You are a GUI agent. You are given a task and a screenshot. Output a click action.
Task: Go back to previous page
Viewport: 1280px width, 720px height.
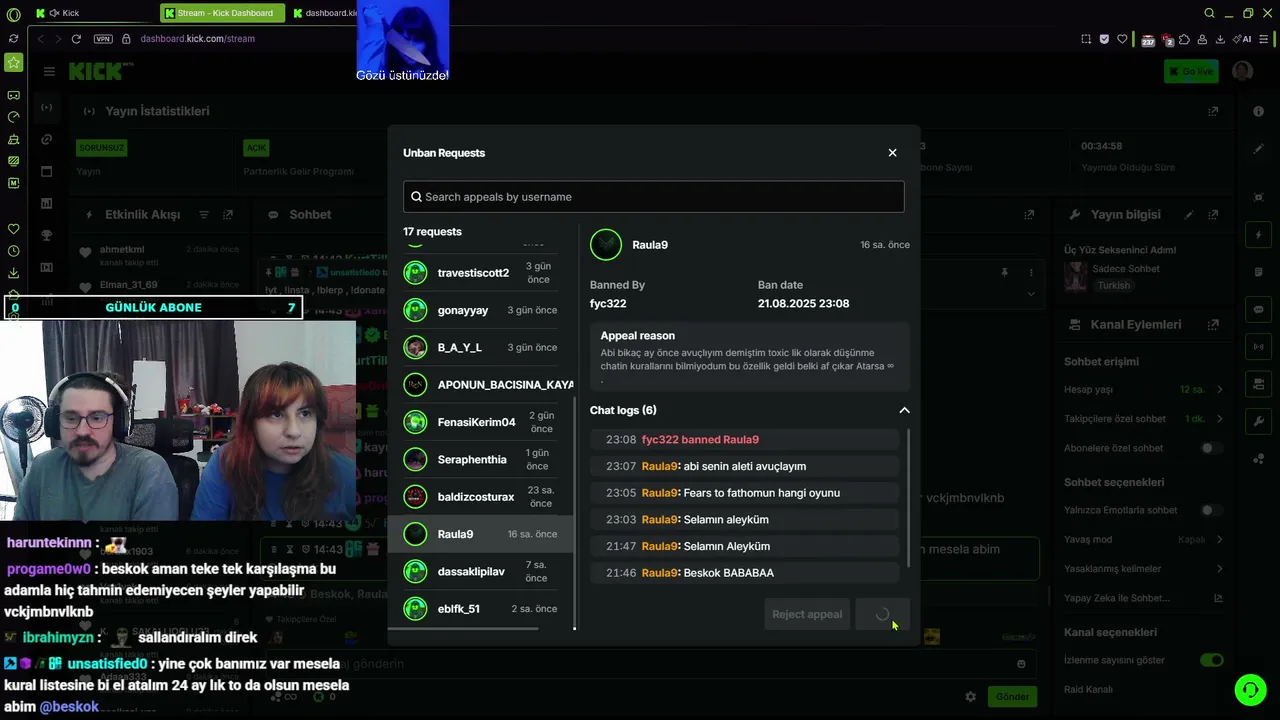(x=41, y=39)
